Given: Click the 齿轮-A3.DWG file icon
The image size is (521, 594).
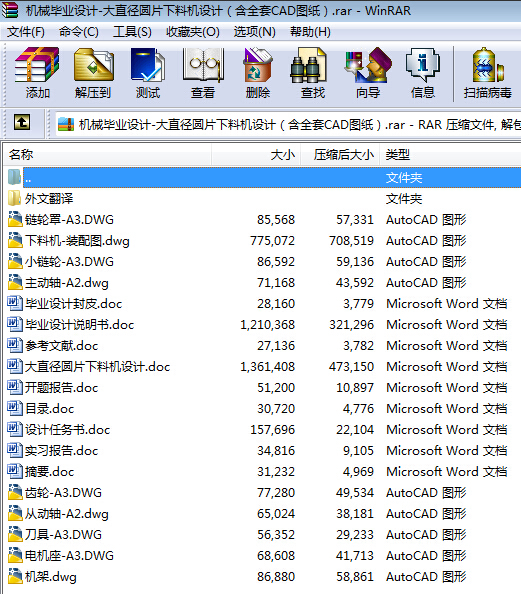Looking at the screenshot, I should point(15,492).
